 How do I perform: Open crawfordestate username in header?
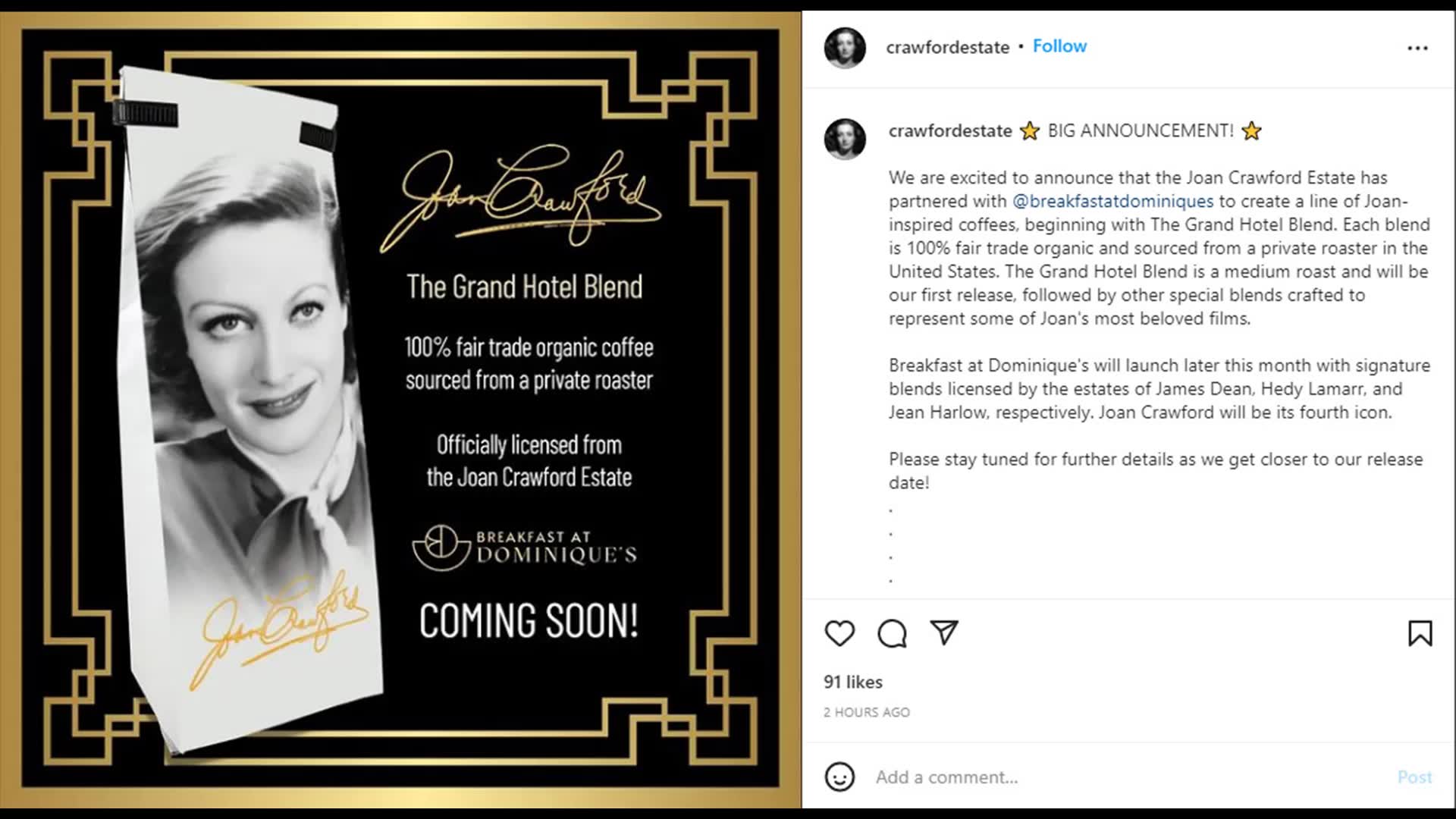(x=947, y=47)
